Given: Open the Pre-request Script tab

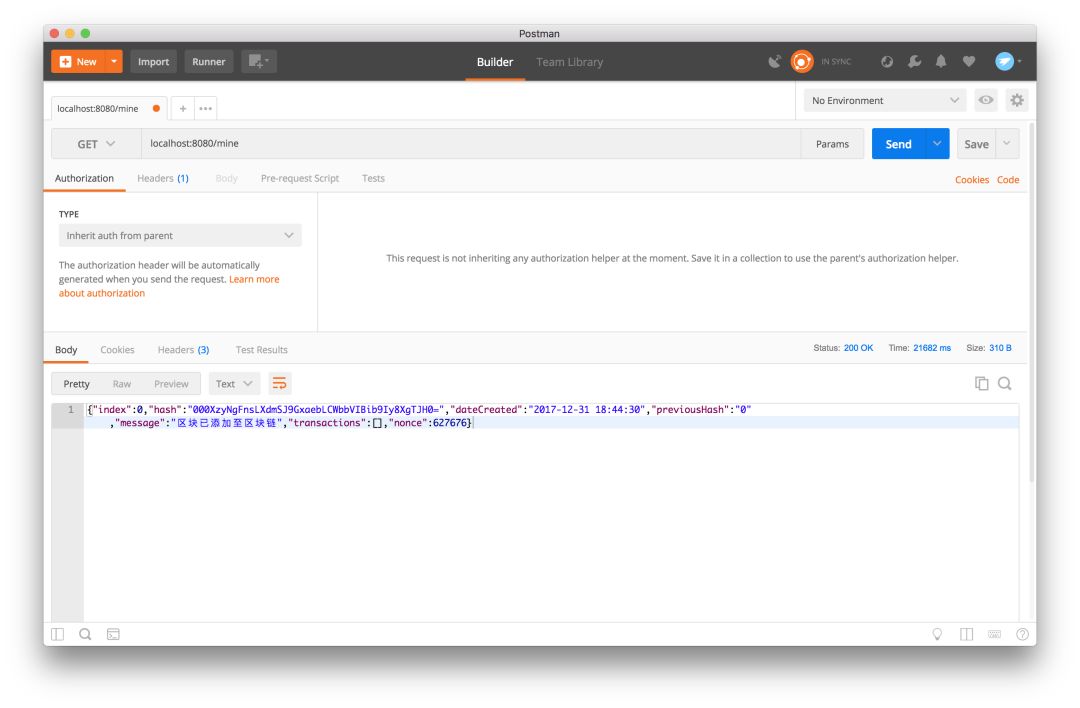Looking at the screenshot, I should point(300,178).
